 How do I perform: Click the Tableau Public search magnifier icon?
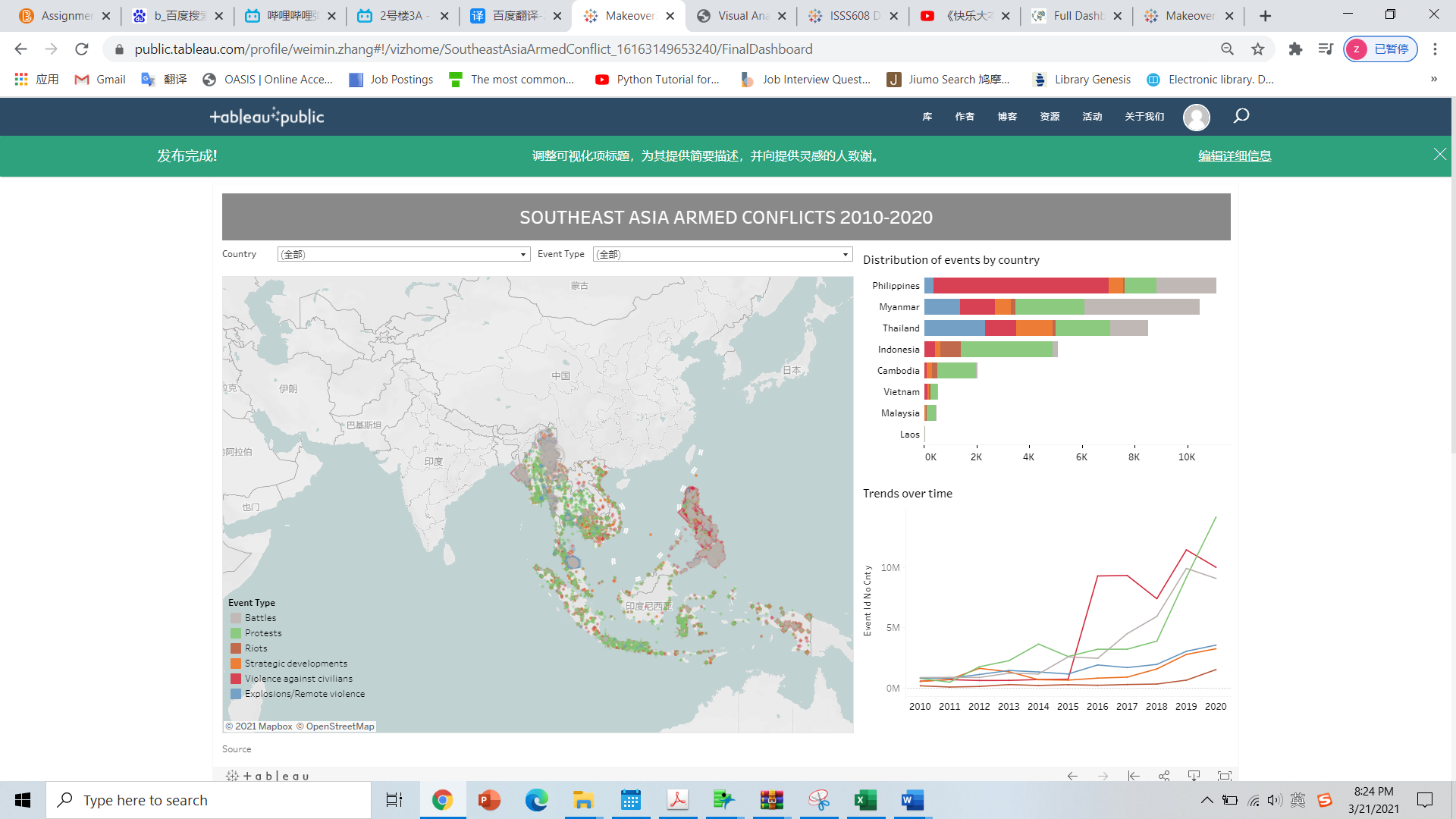coord(1241,116)
